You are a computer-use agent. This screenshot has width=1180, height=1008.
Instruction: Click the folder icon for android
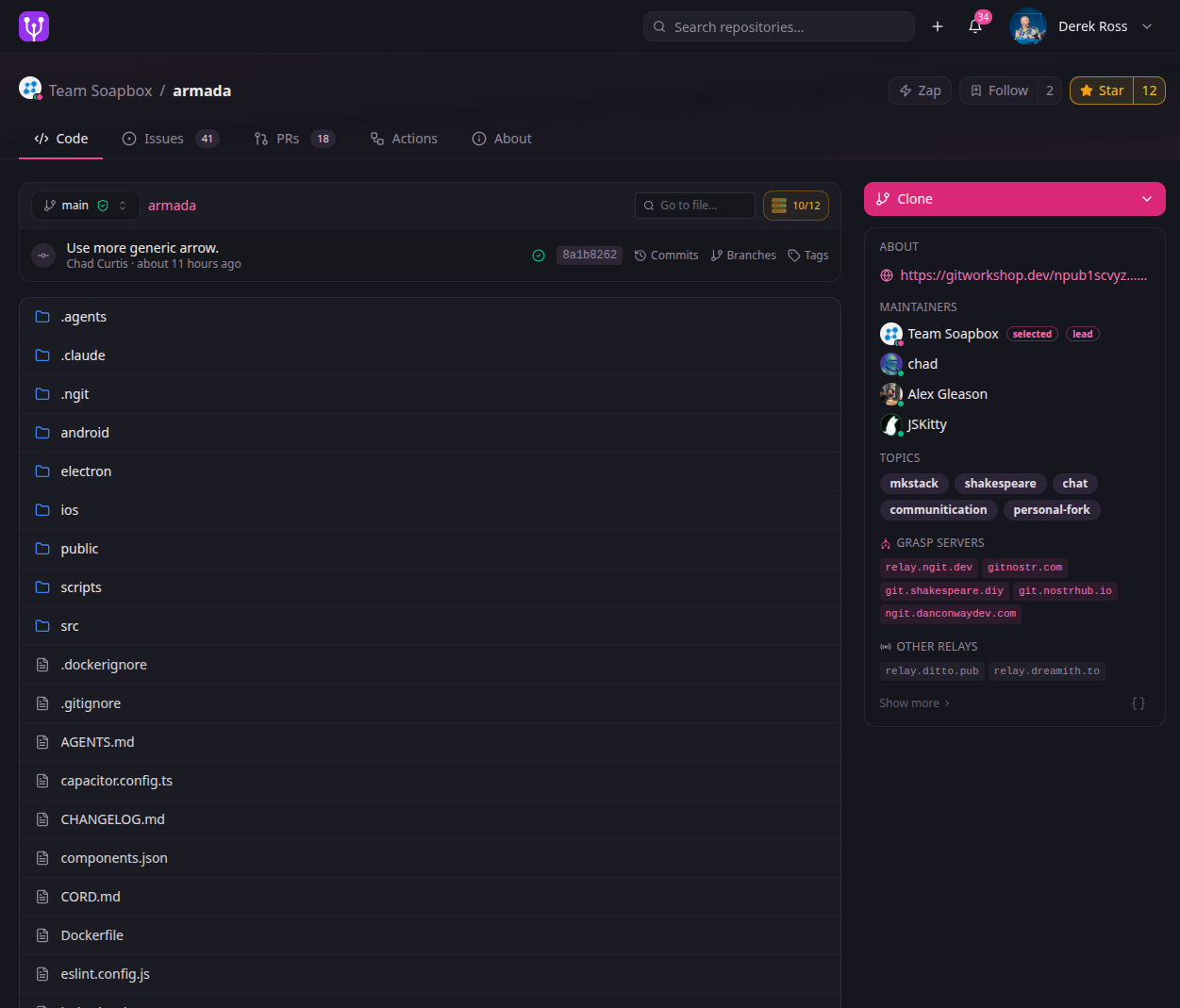tap(42, 433)
